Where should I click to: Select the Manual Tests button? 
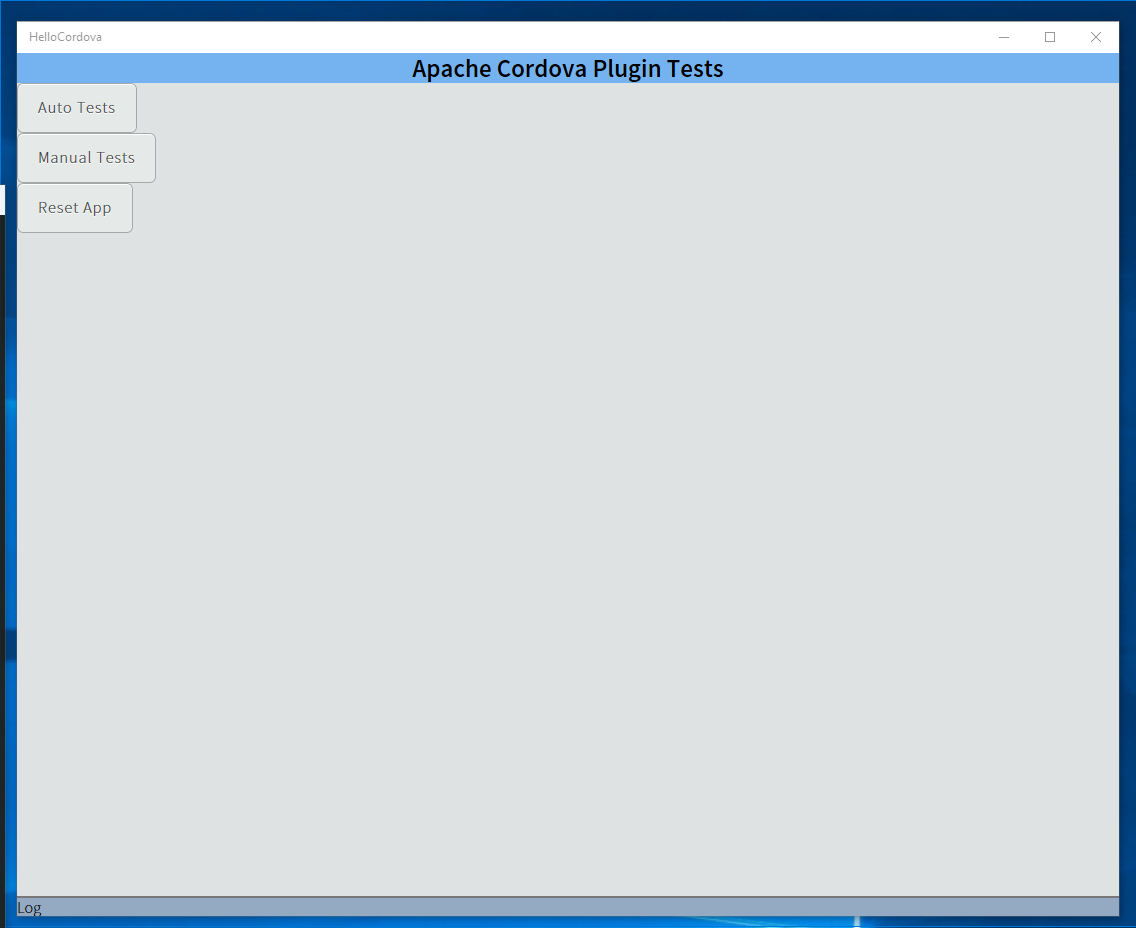[86, 158]
